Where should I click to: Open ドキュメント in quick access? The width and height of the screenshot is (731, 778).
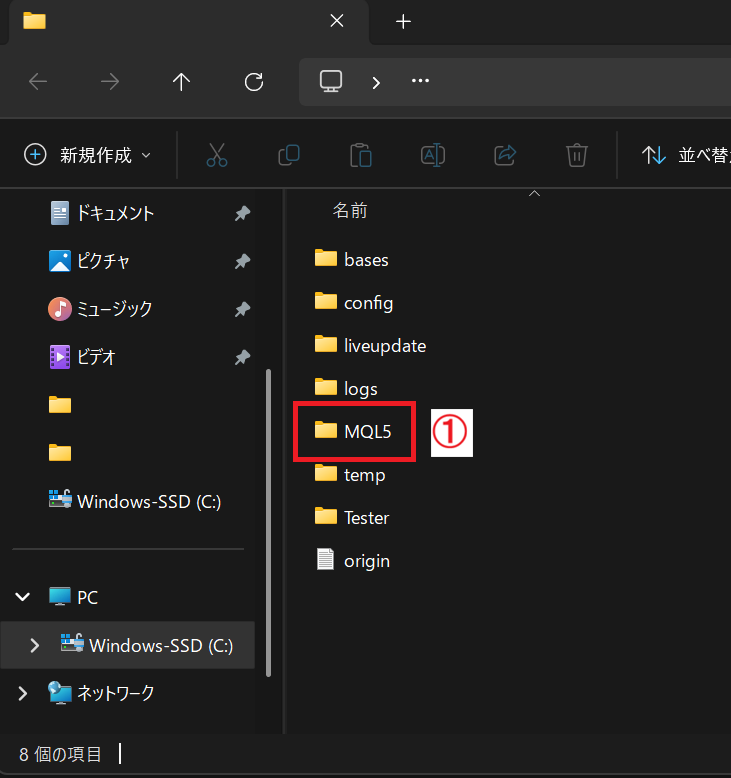[x=115, y=213]
